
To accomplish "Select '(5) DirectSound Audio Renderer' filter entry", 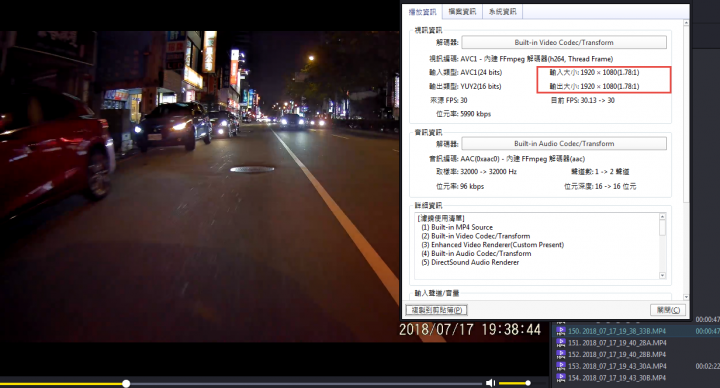I will coord(470,262).
